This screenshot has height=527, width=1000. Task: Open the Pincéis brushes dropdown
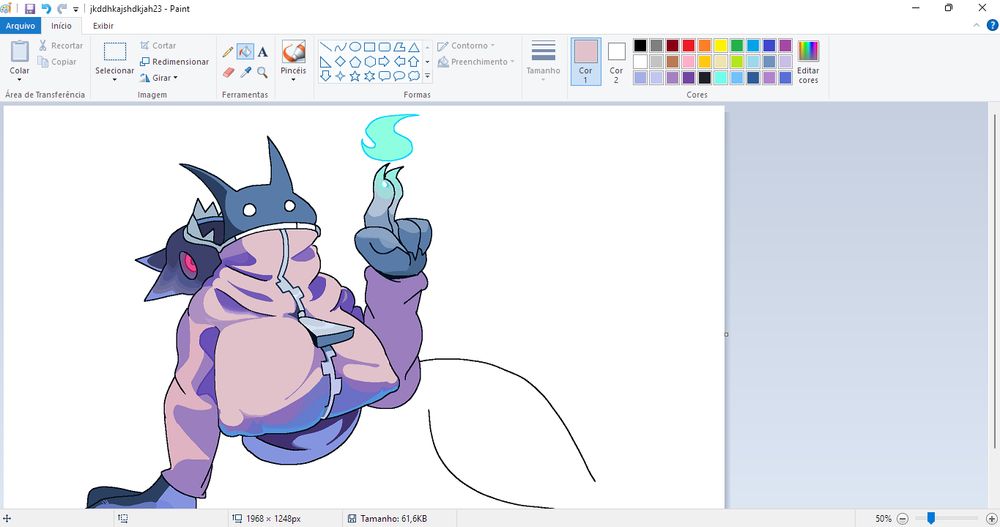click(x=293, y=80)
